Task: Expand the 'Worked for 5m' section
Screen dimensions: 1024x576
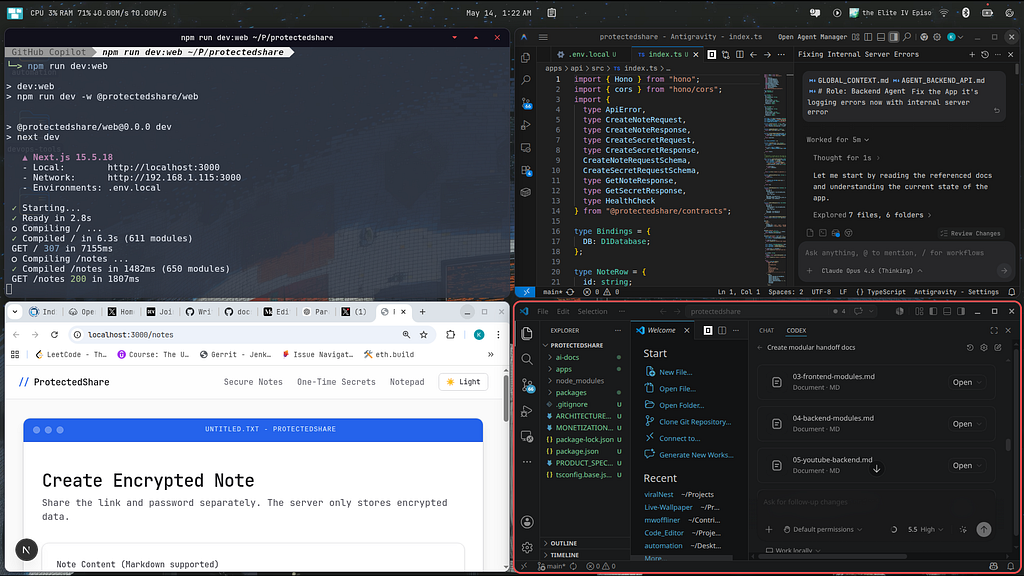Action: click(837, 140)
